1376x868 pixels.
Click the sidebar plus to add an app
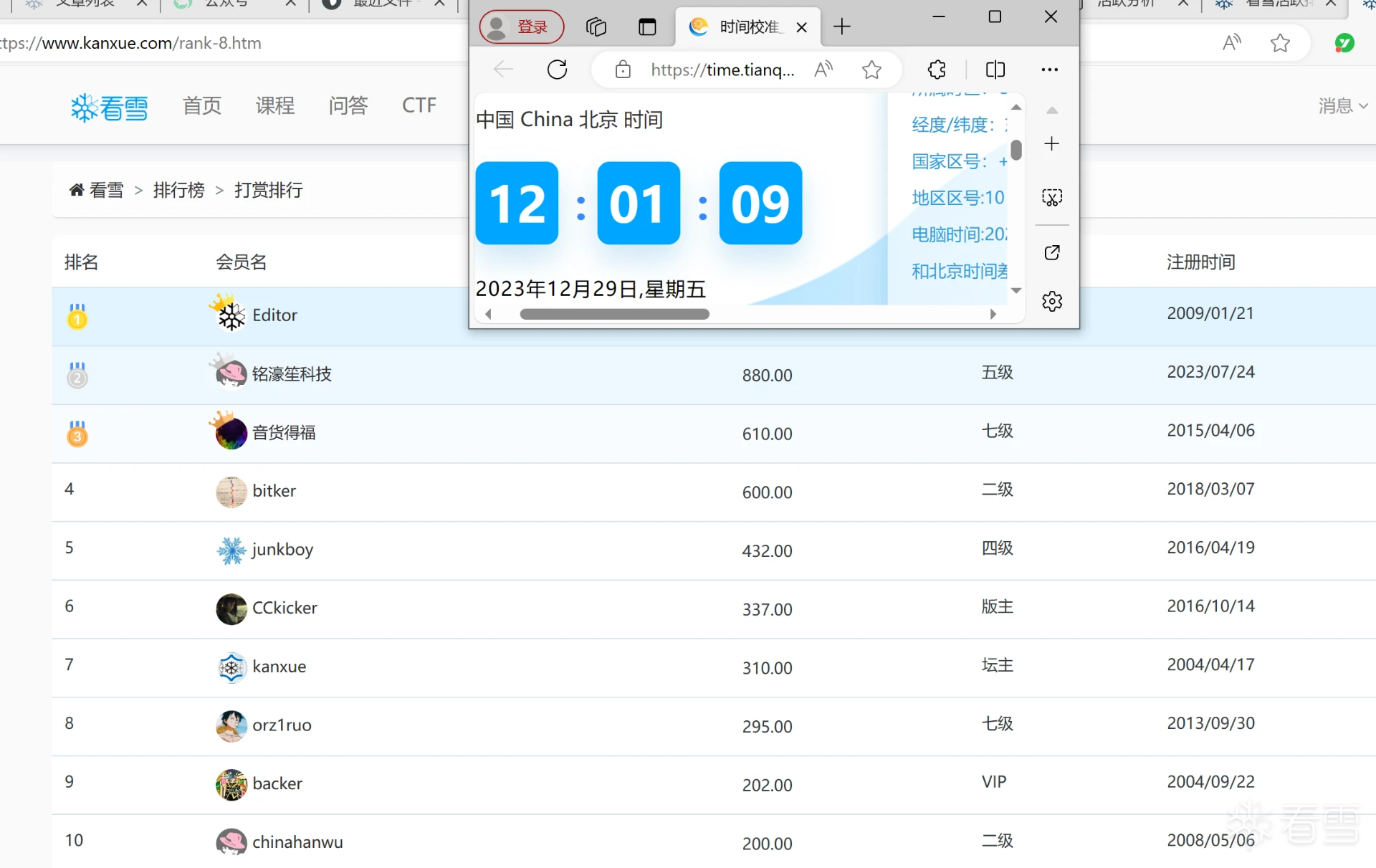(x=1051, y=143)
